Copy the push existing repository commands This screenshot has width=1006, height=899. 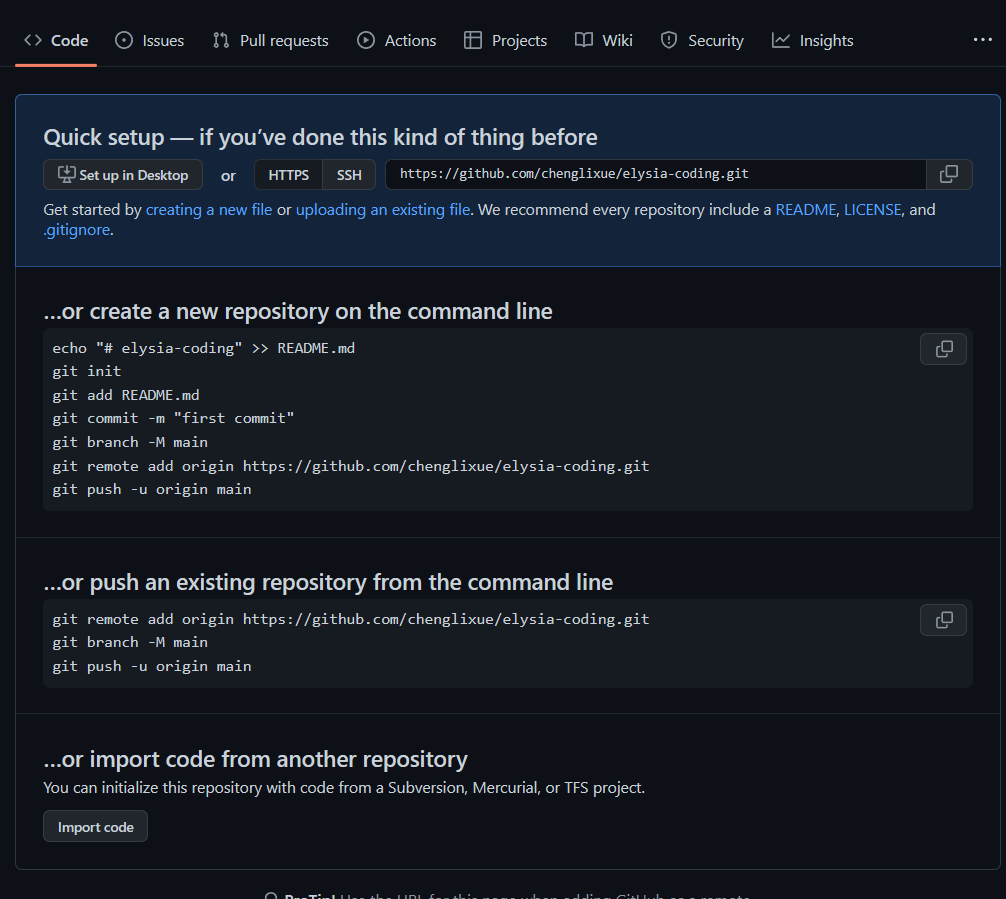coord(943,620)
